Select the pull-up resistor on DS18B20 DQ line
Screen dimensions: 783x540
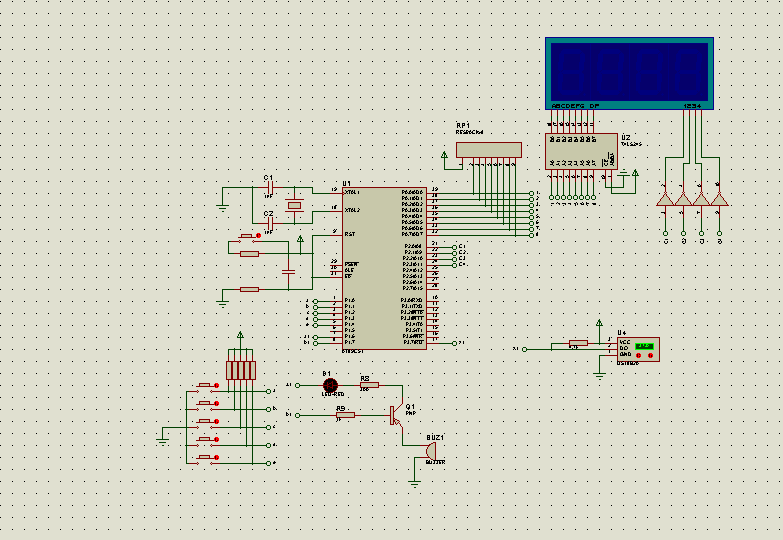[x=578, y=343]
